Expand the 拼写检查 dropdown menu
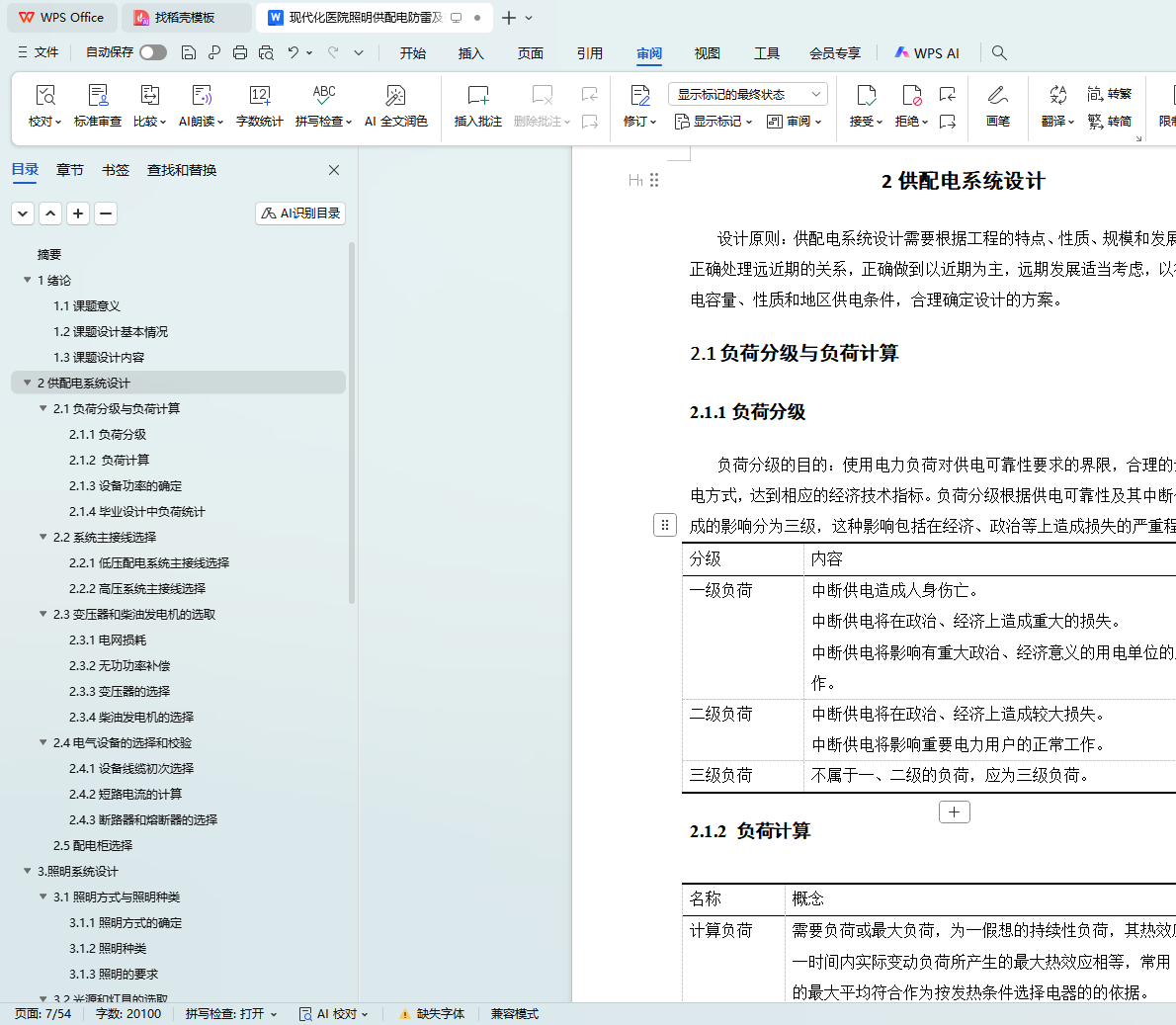1176x1025 pixels. tap(350, 122)
